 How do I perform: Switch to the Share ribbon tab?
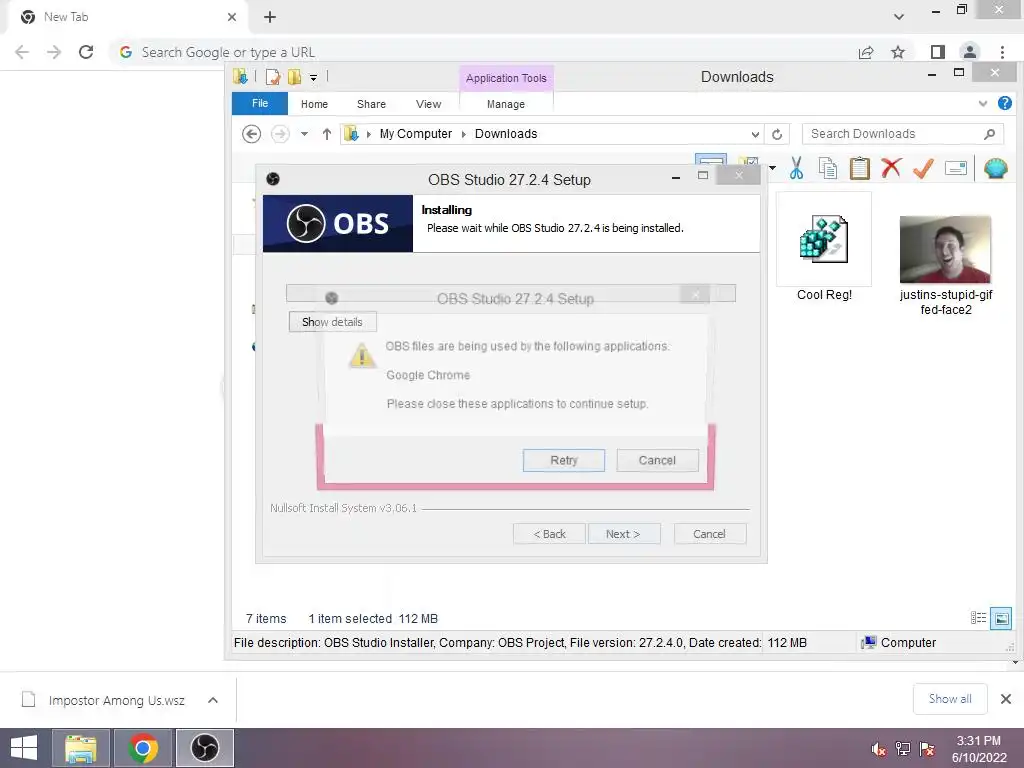(x=371, y=104)
